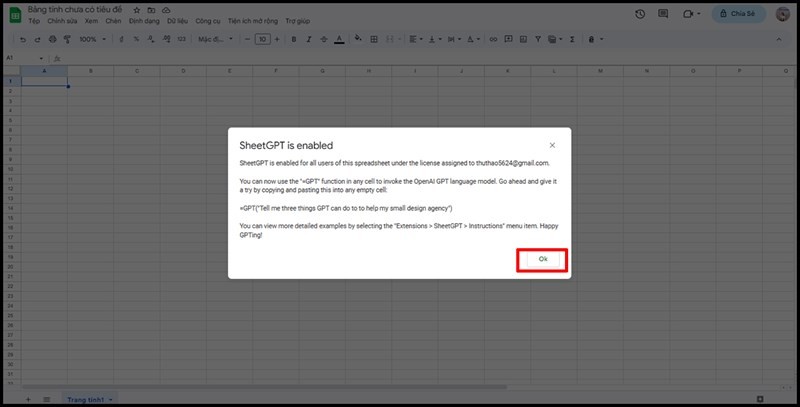The image size is (800, 407).
Task: Open the Dữ liệu menu
Action: pos(178,21)
